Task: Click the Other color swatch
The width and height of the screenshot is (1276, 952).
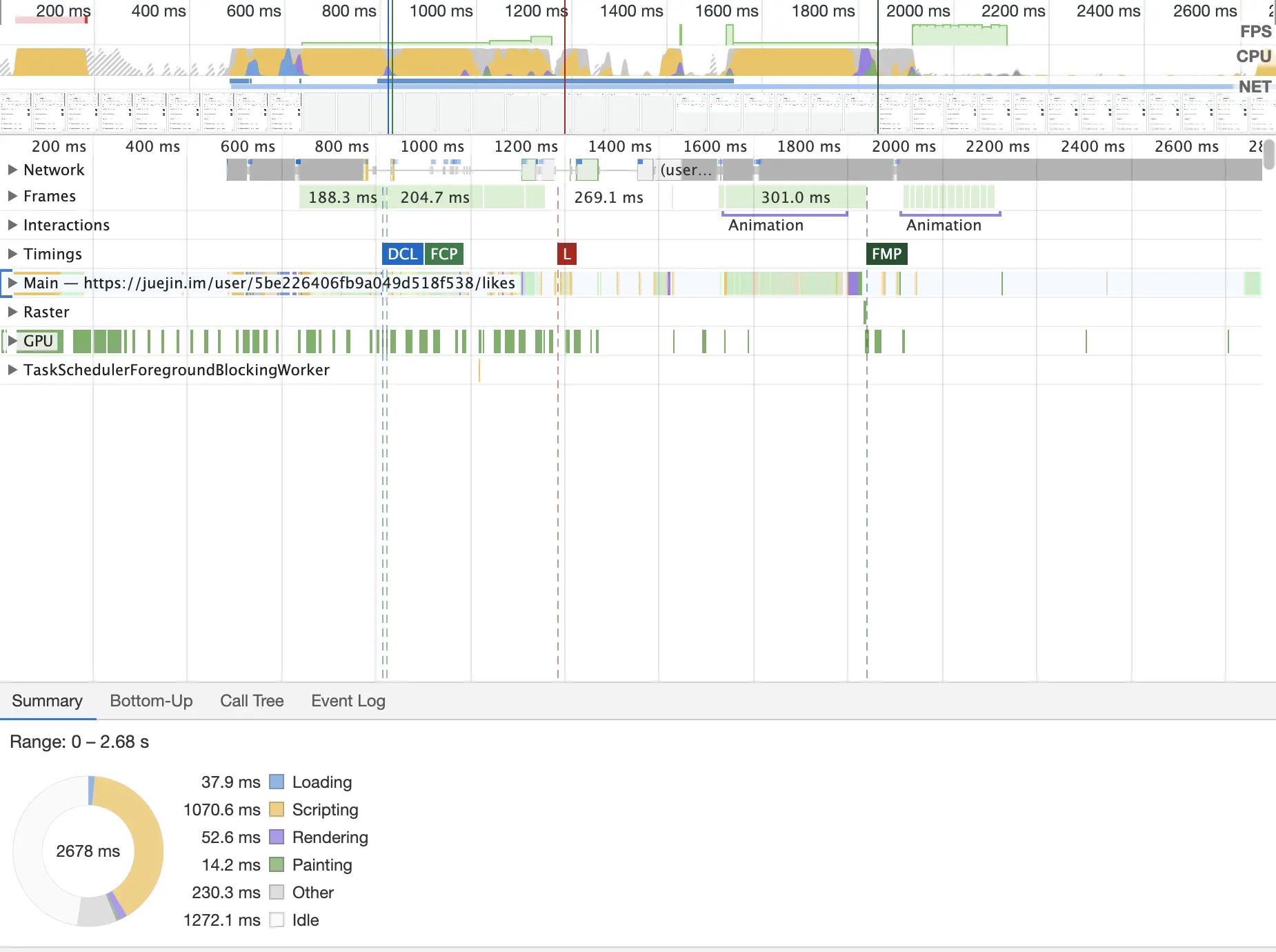Action: pos(277,892)
